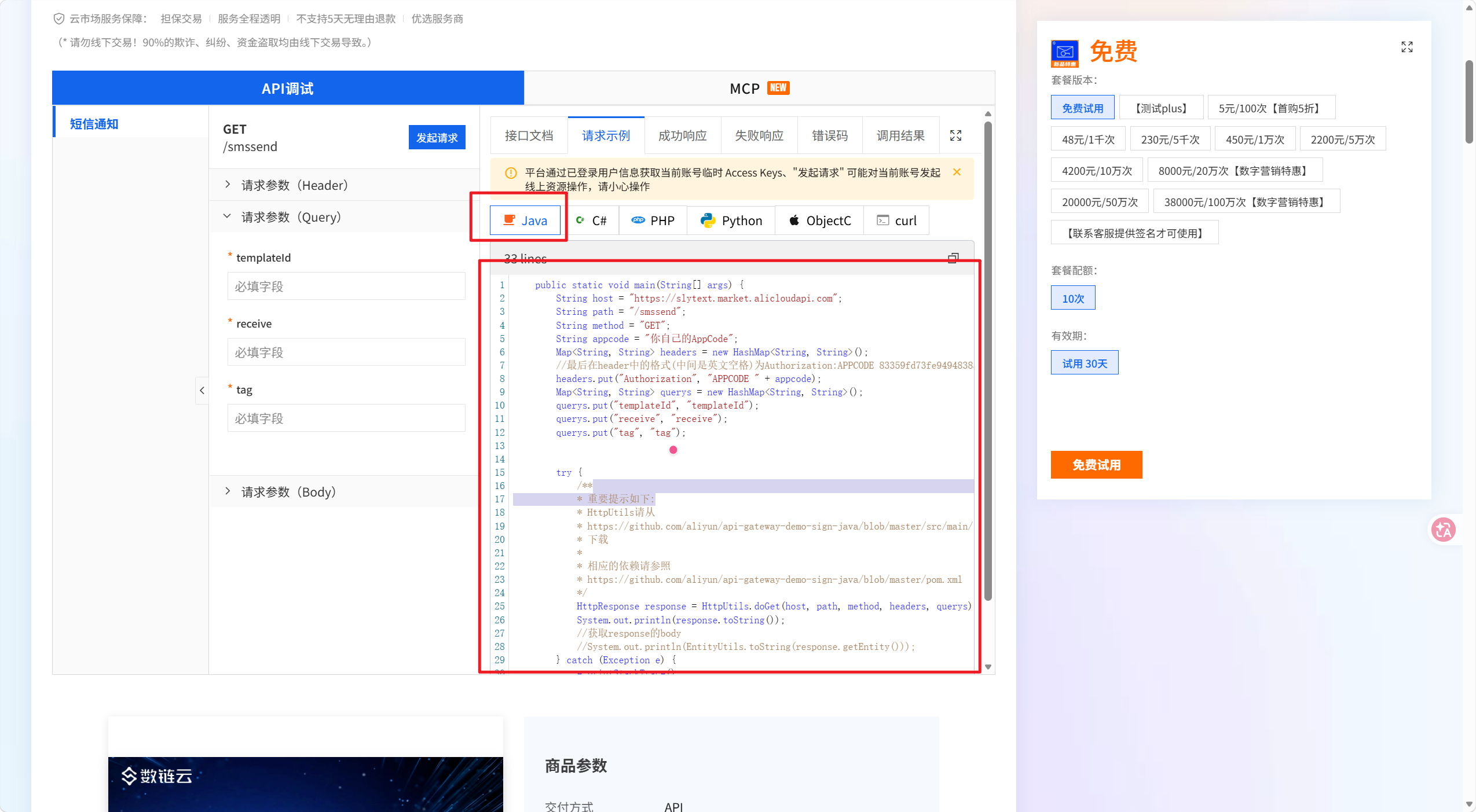Click the 担保交易 text
This screenshot has width=1476, height=812.
tap(181, 19)
